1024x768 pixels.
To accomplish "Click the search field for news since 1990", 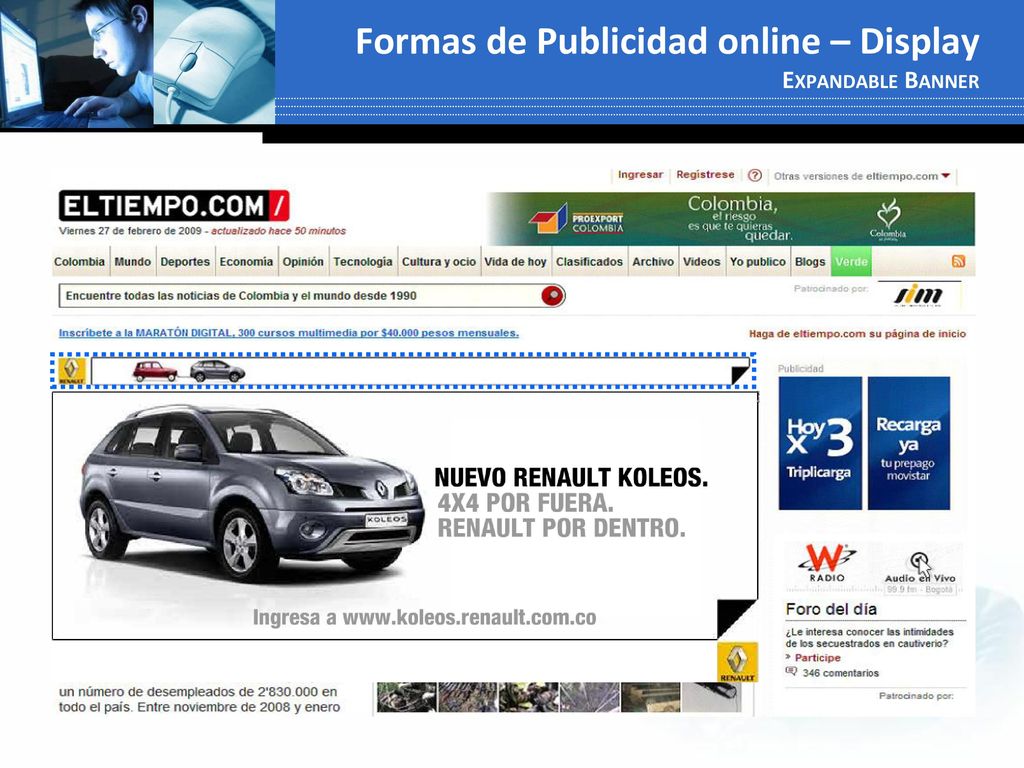I will pos(302,296).
